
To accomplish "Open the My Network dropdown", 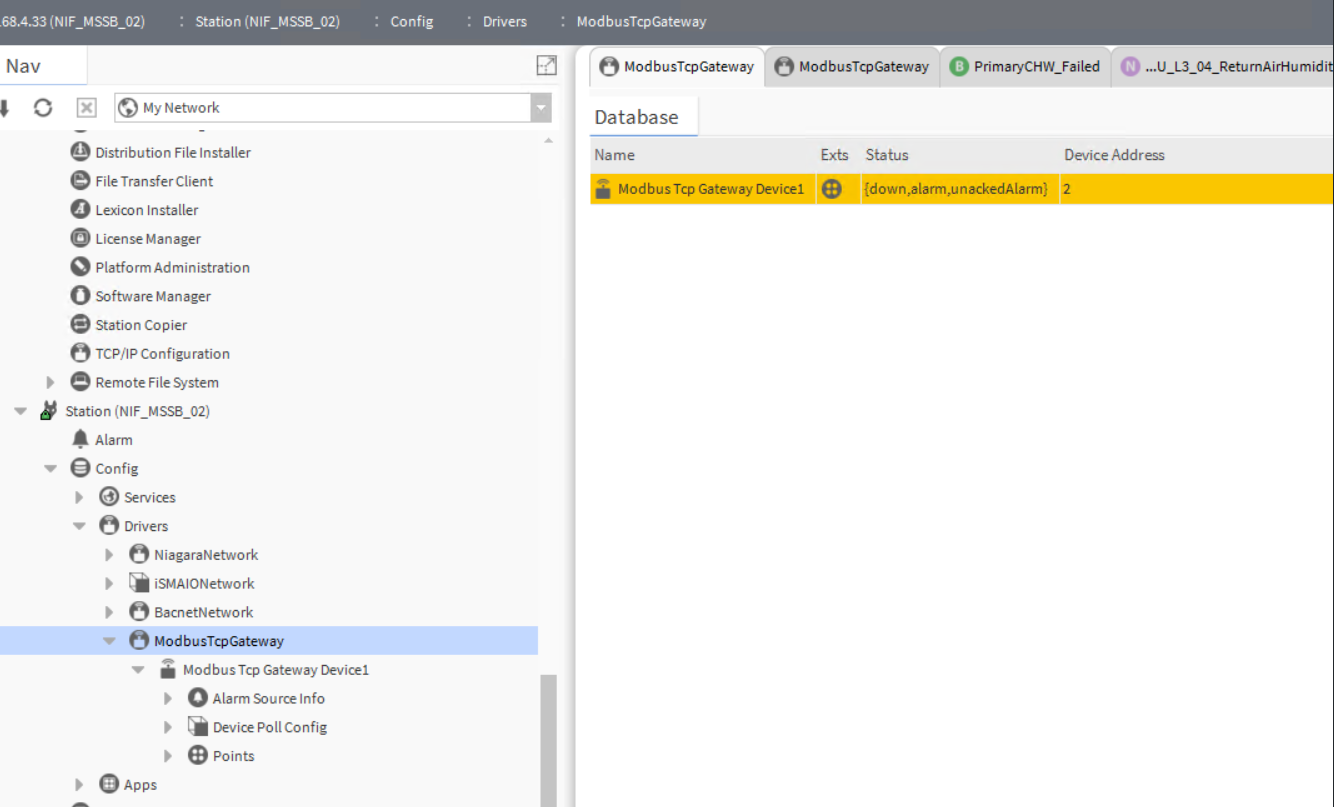I will pos(540,108).
